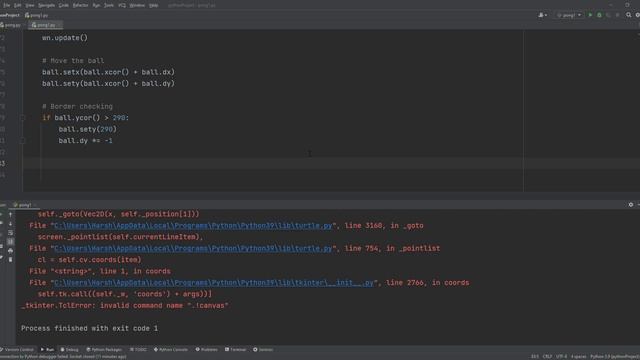Select the pong1.py editor tab
The image size is (640, 360).
click(x=44, y=25)
